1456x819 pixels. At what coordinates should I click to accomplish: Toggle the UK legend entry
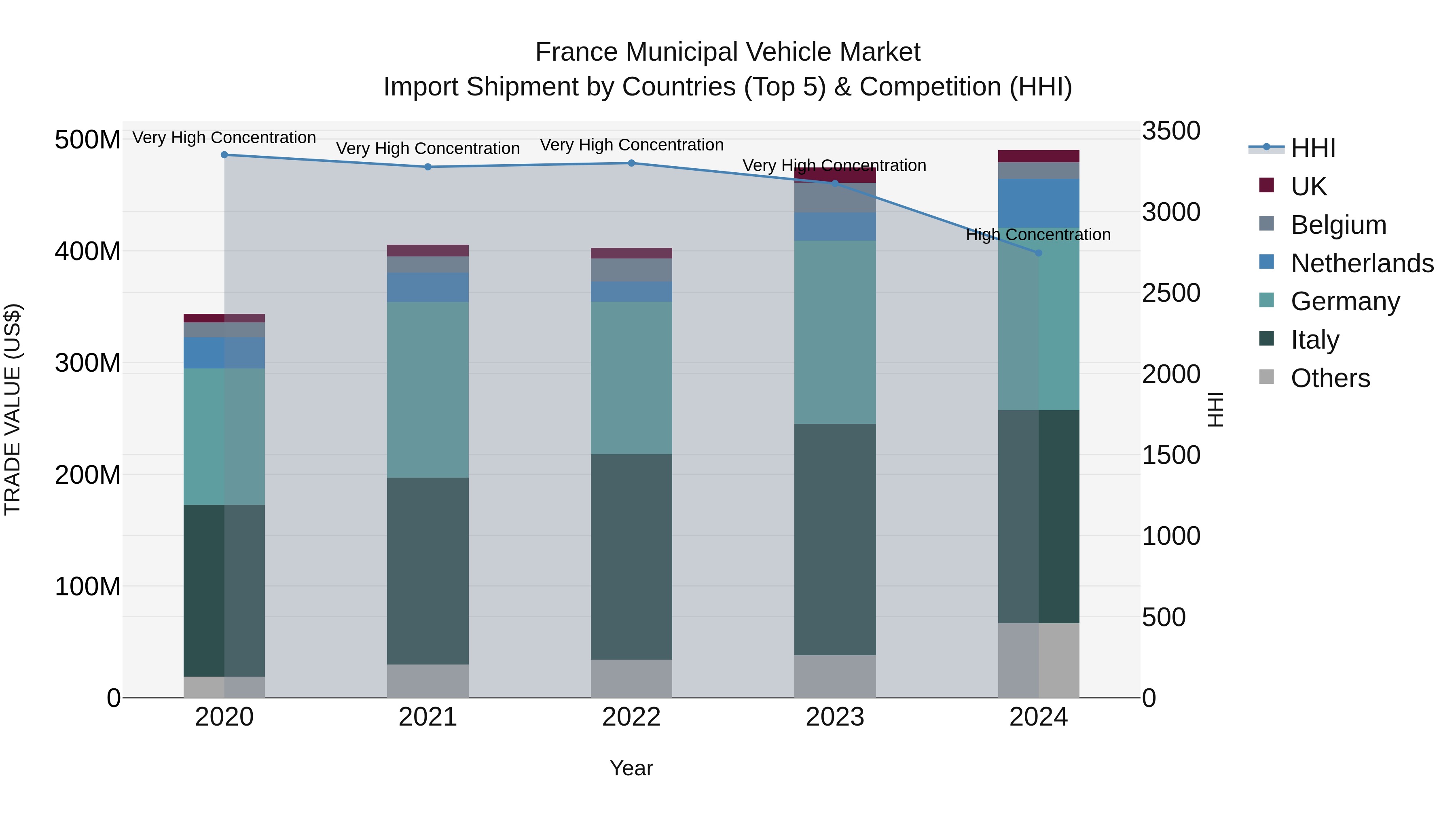tap(1293, 186)
